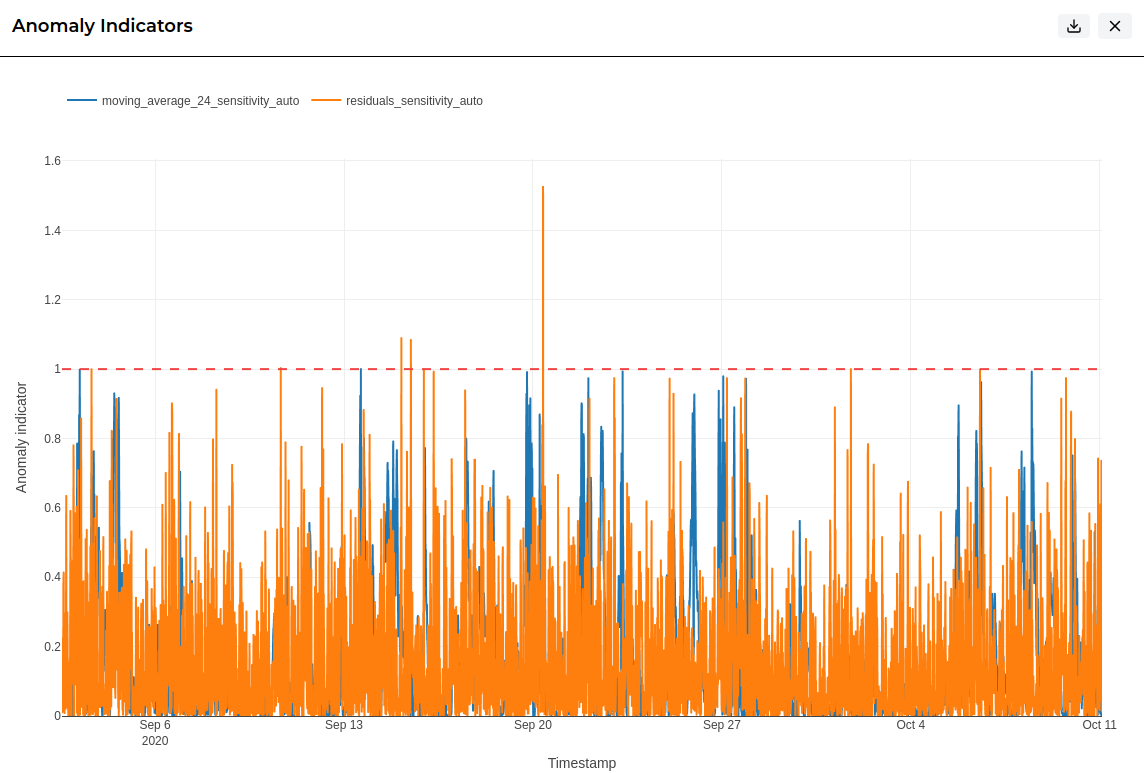Click the 1.2 y-axis tick label
This screenshot has width=1144, height=773.
pyautogui.click(x=53, y=300)
